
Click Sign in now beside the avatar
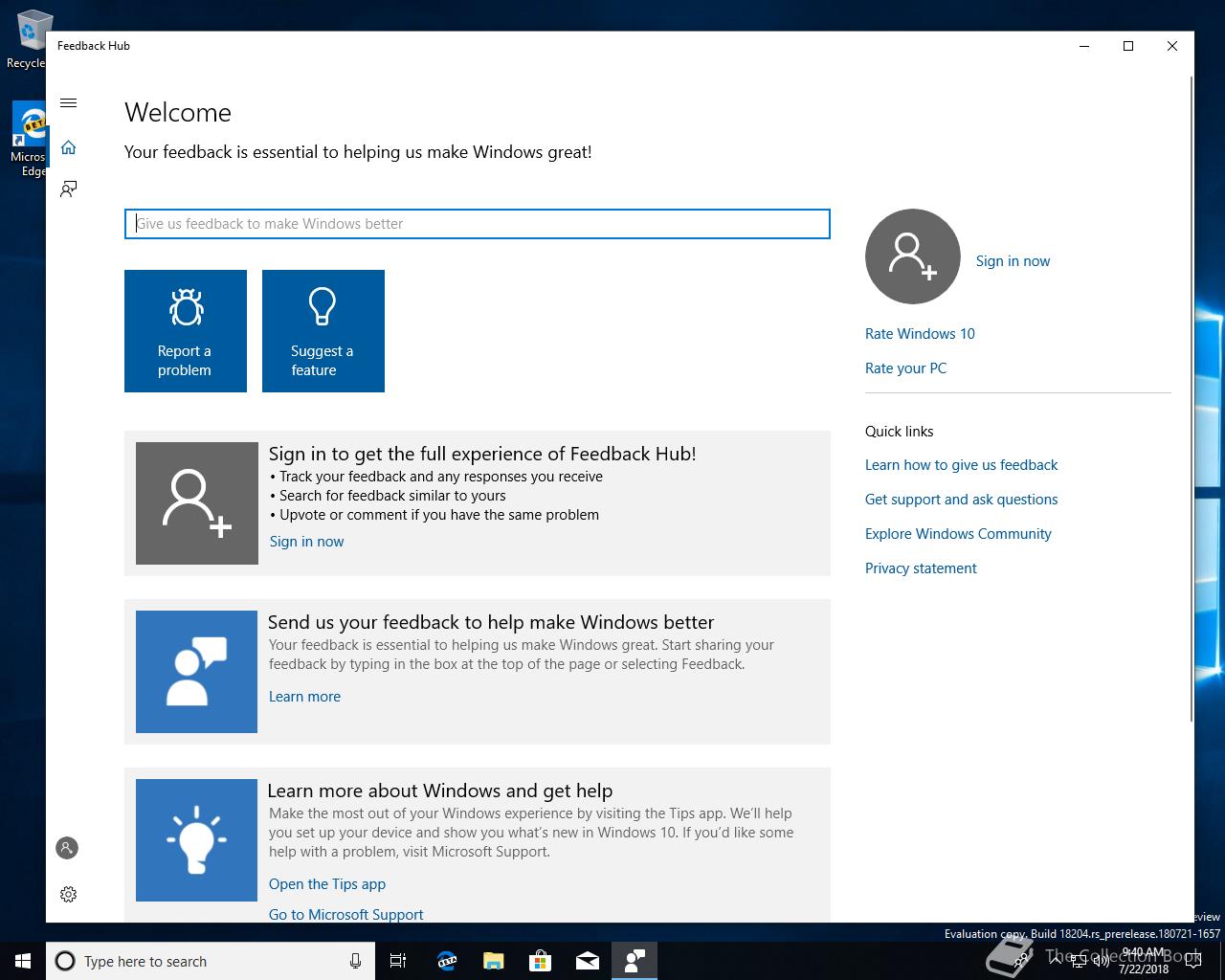coord(1013,261)
